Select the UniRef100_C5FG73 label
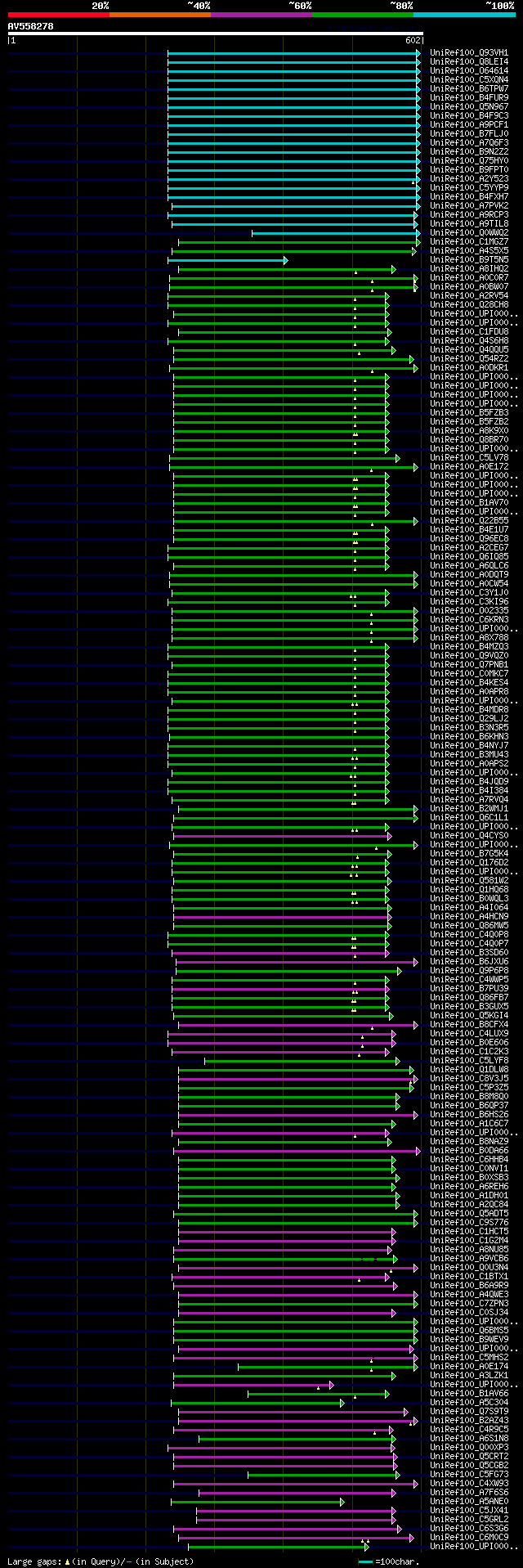 click(469, 1474)
